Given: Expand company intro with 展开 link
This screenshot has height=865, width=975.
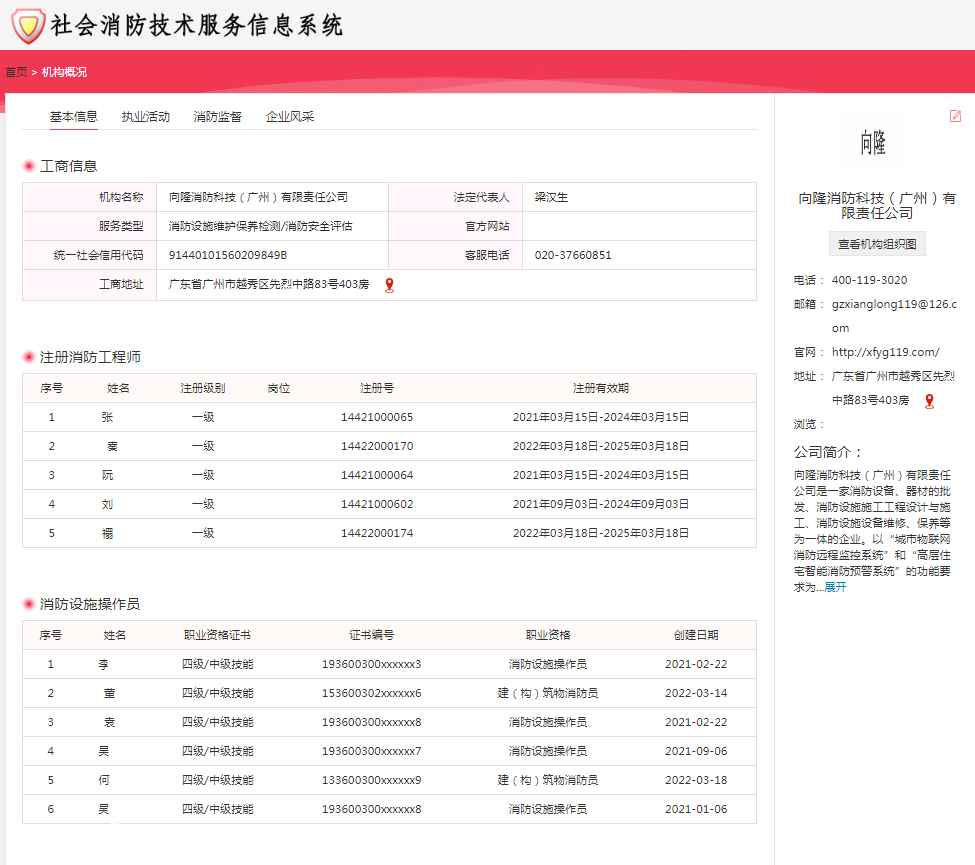Looking at the screenshot, I should pos(835,587).
